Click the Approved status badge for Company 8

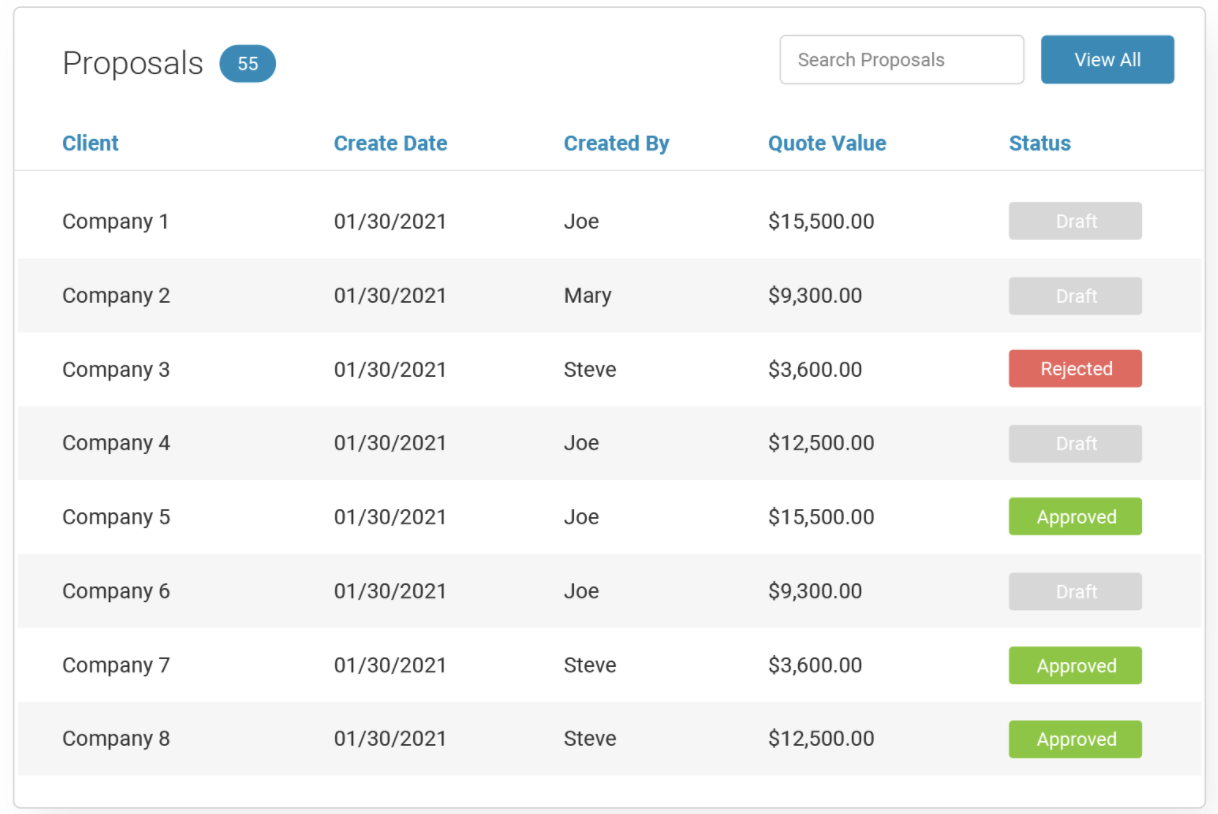point(1075,739)
